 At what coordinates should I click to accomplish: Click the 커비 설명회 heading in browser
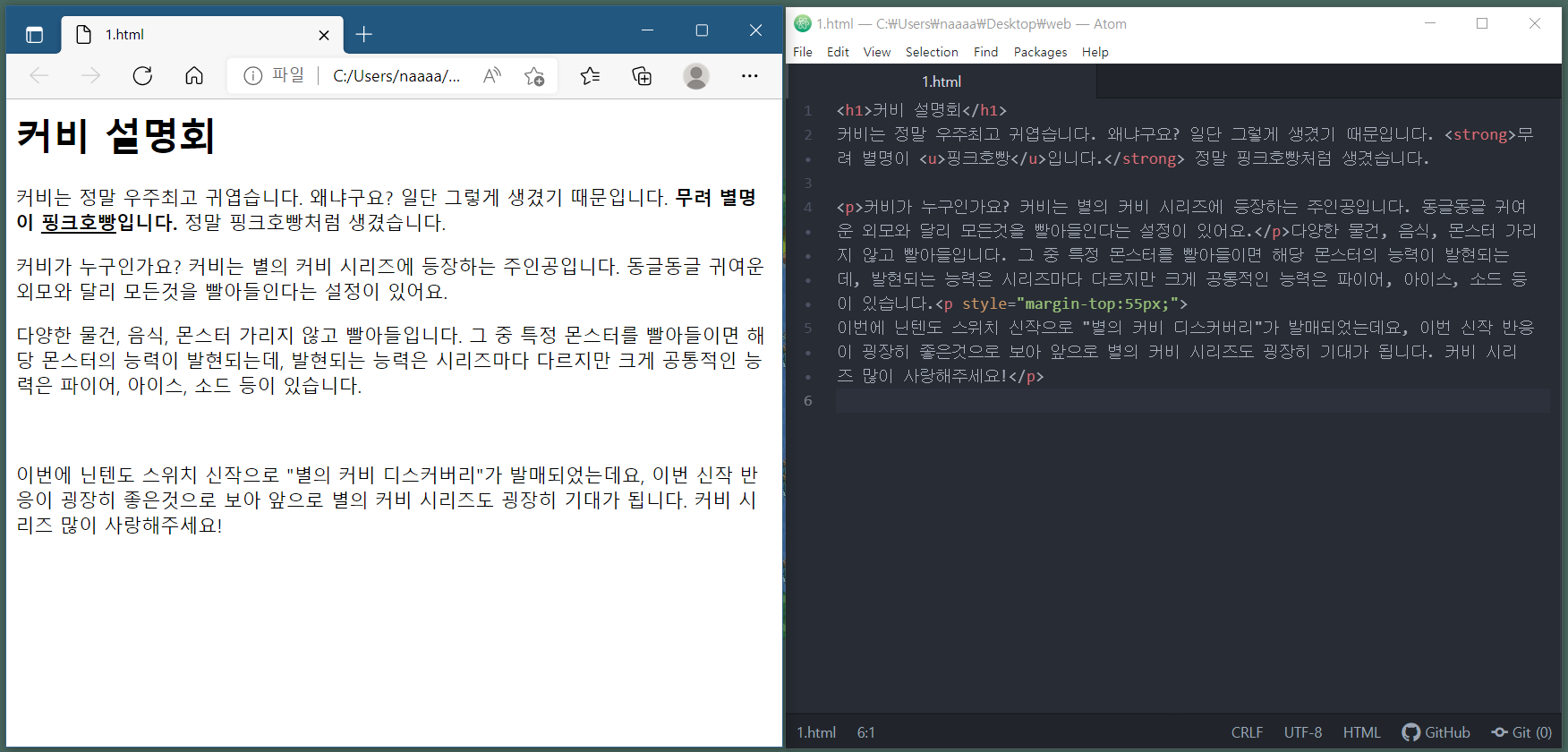pos(116,136)
